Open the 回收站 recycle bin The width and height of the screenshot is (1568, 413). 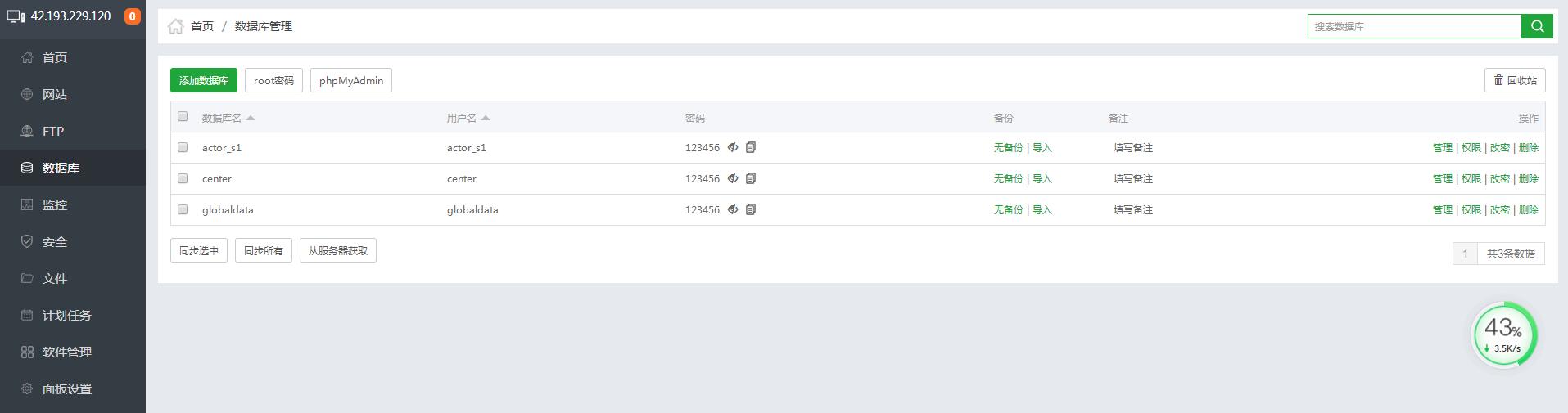(x=1515, y=80)
